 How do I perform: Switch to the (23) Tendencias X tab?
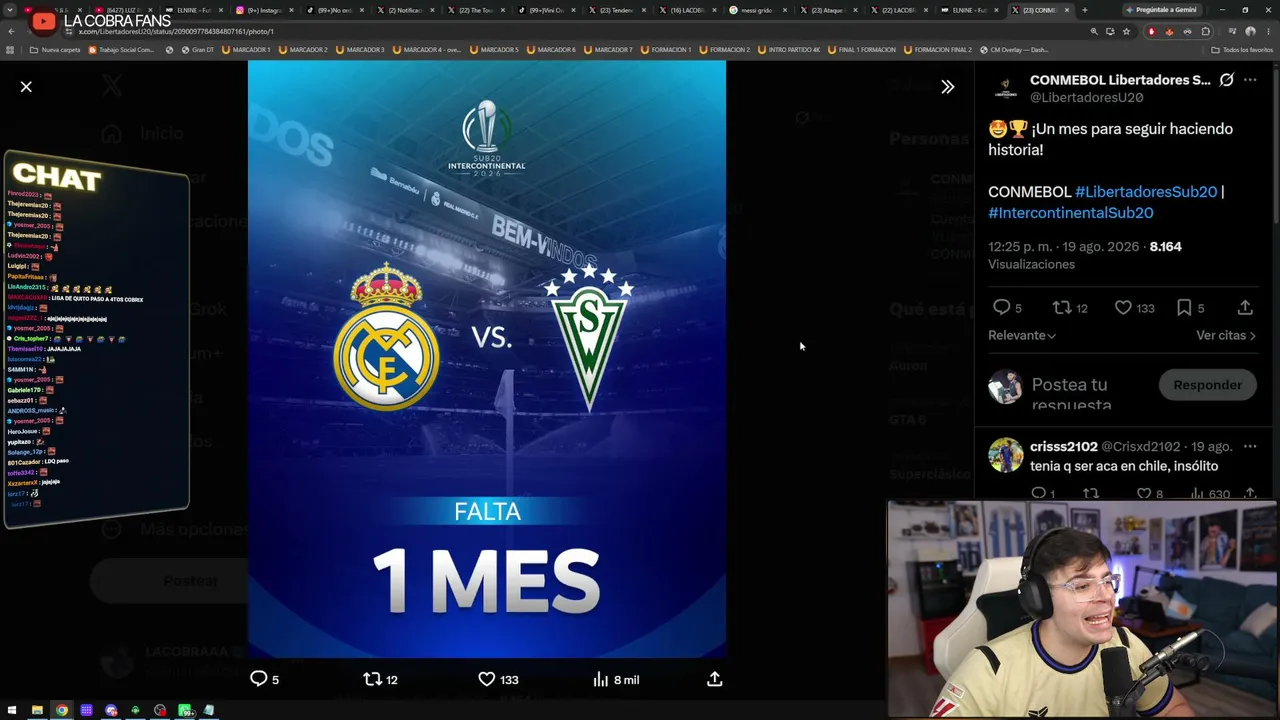click(617, 10)
